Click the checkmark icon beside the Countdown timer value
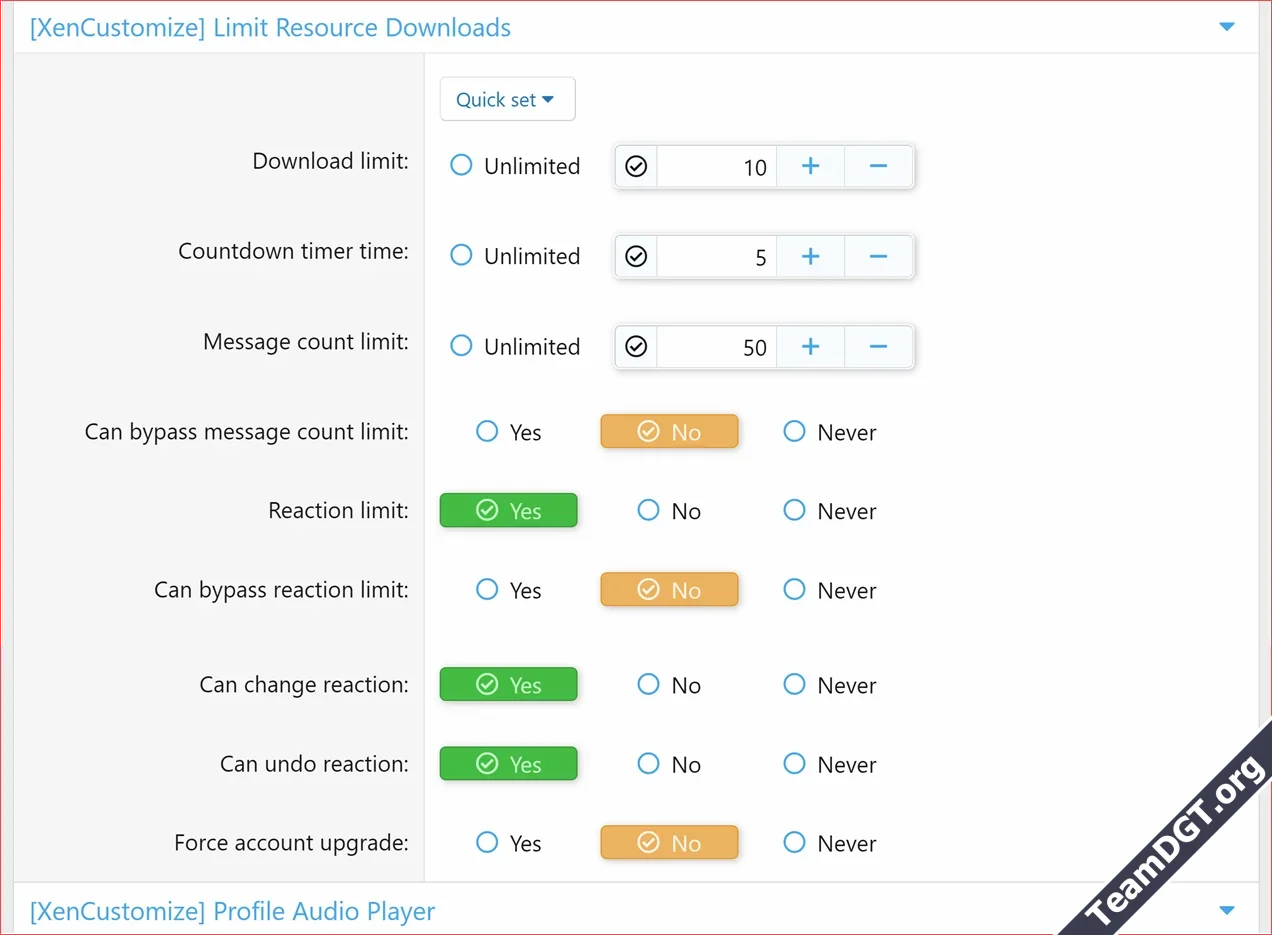The width and height of the screenshot is (1272, 935). point(635,256)
